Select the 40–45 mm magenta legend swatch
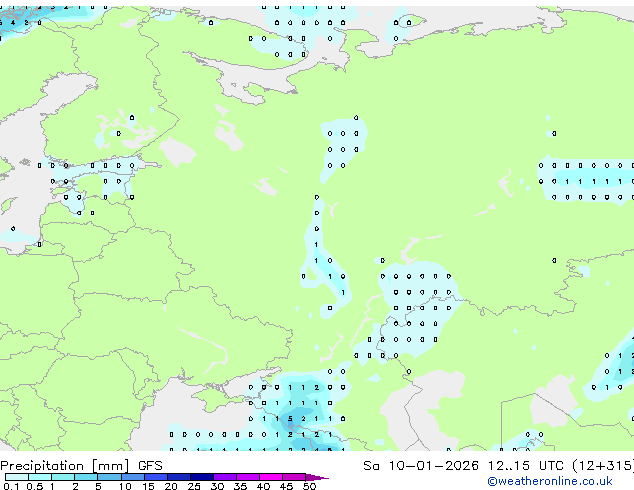This screenshot has height=490, width=634. coord(271,477)
